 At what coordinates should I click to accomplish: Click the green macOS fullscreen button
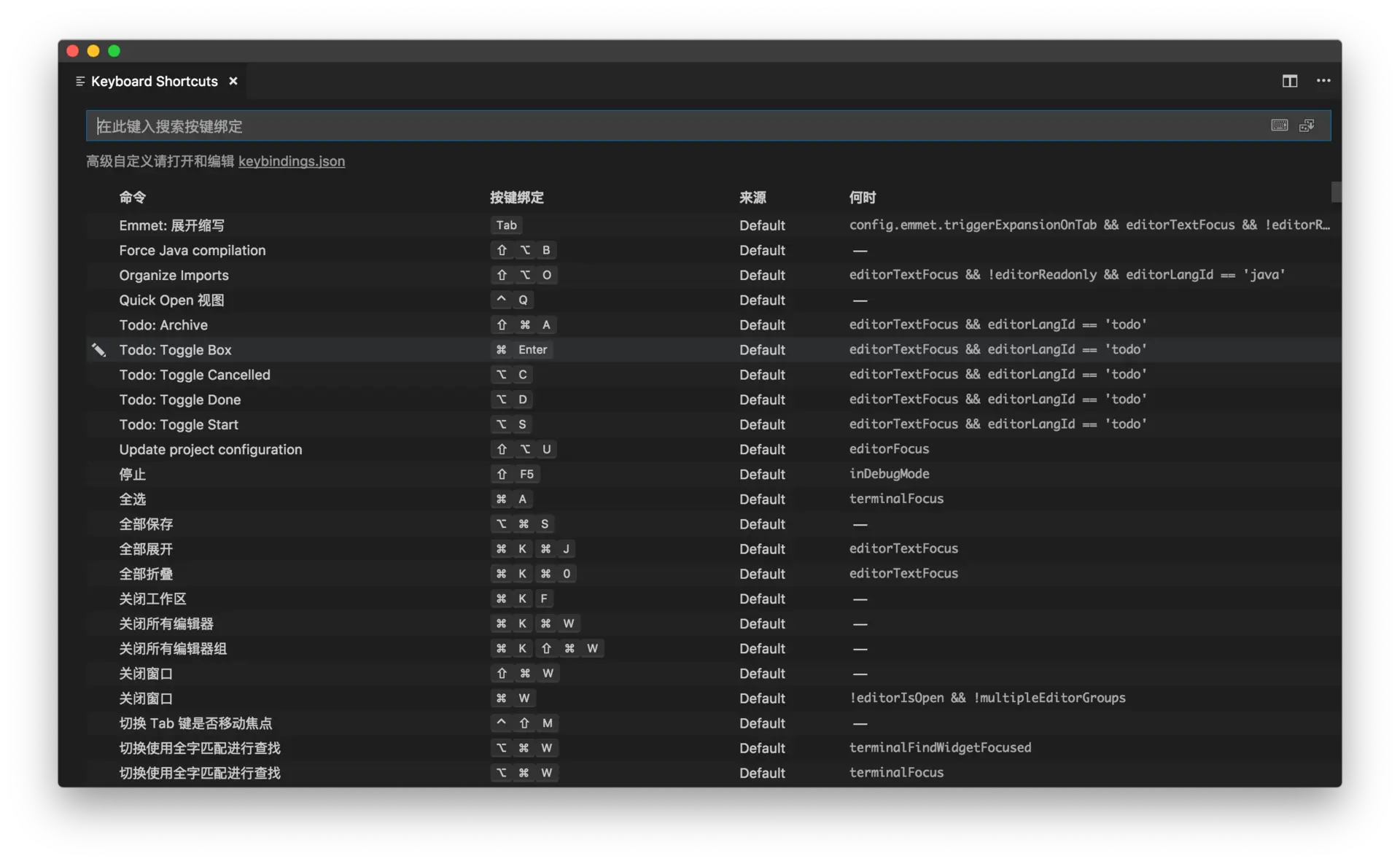114,51
